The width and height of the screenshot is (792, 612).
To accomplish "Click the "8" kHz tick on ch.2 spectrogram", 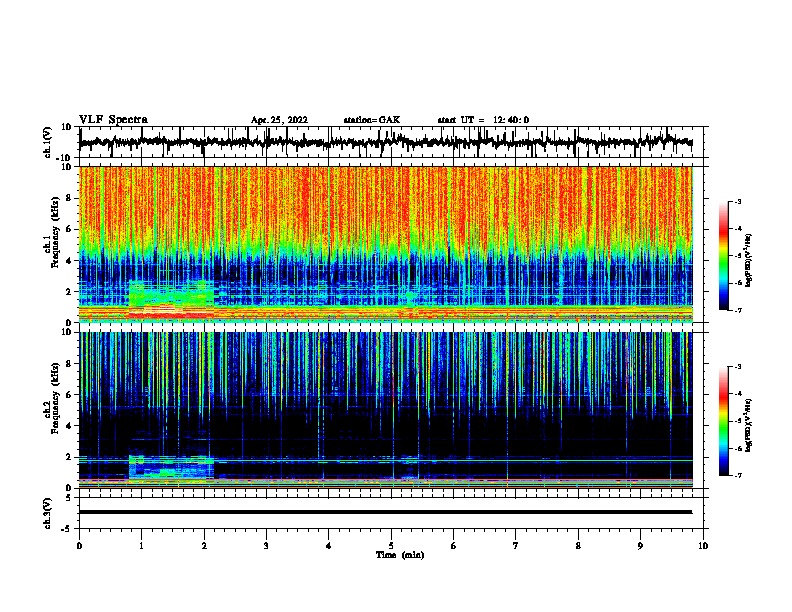I will click(69, 364).
